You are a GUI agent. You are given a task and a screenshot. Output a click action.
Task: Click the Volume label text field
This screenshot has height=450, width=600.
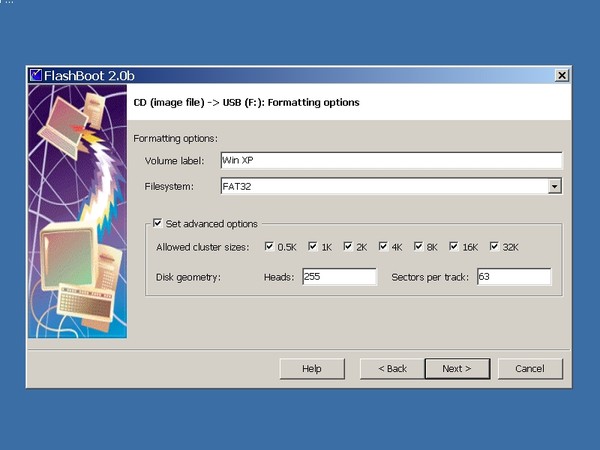pyautogui.click(x=390, y=160)
